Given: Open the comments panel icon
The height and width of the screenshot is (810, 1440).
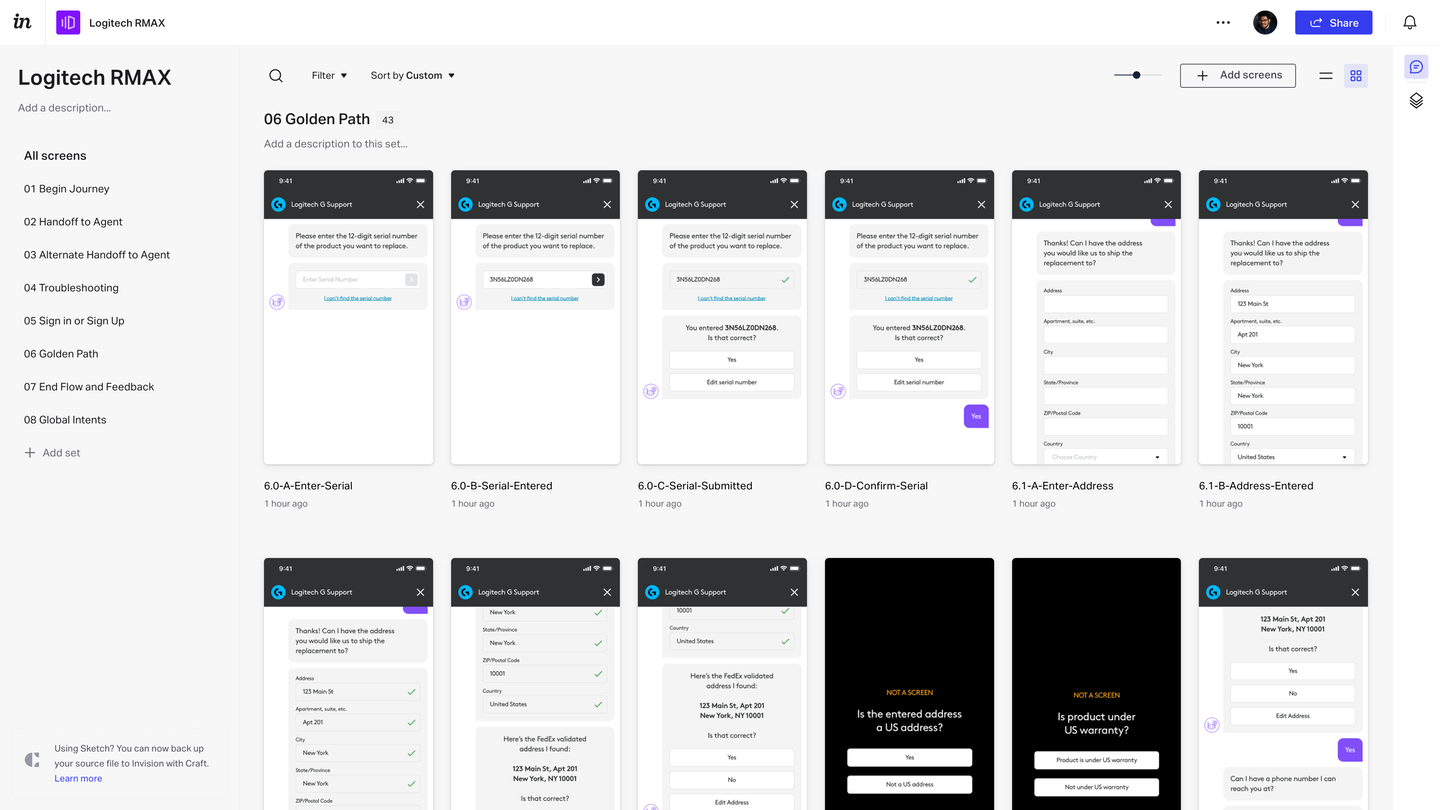Looking at the screenshot, I should (x=1416, y=67).
